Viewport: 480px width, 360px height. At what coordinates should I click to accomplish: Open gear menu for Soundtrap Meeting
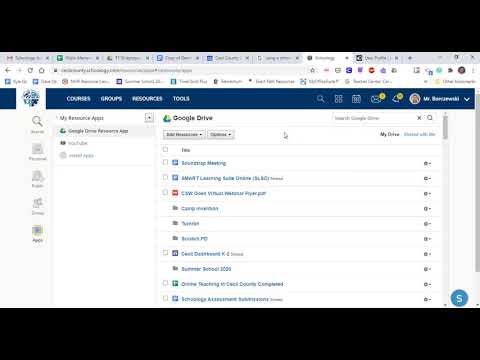[427, 163]
